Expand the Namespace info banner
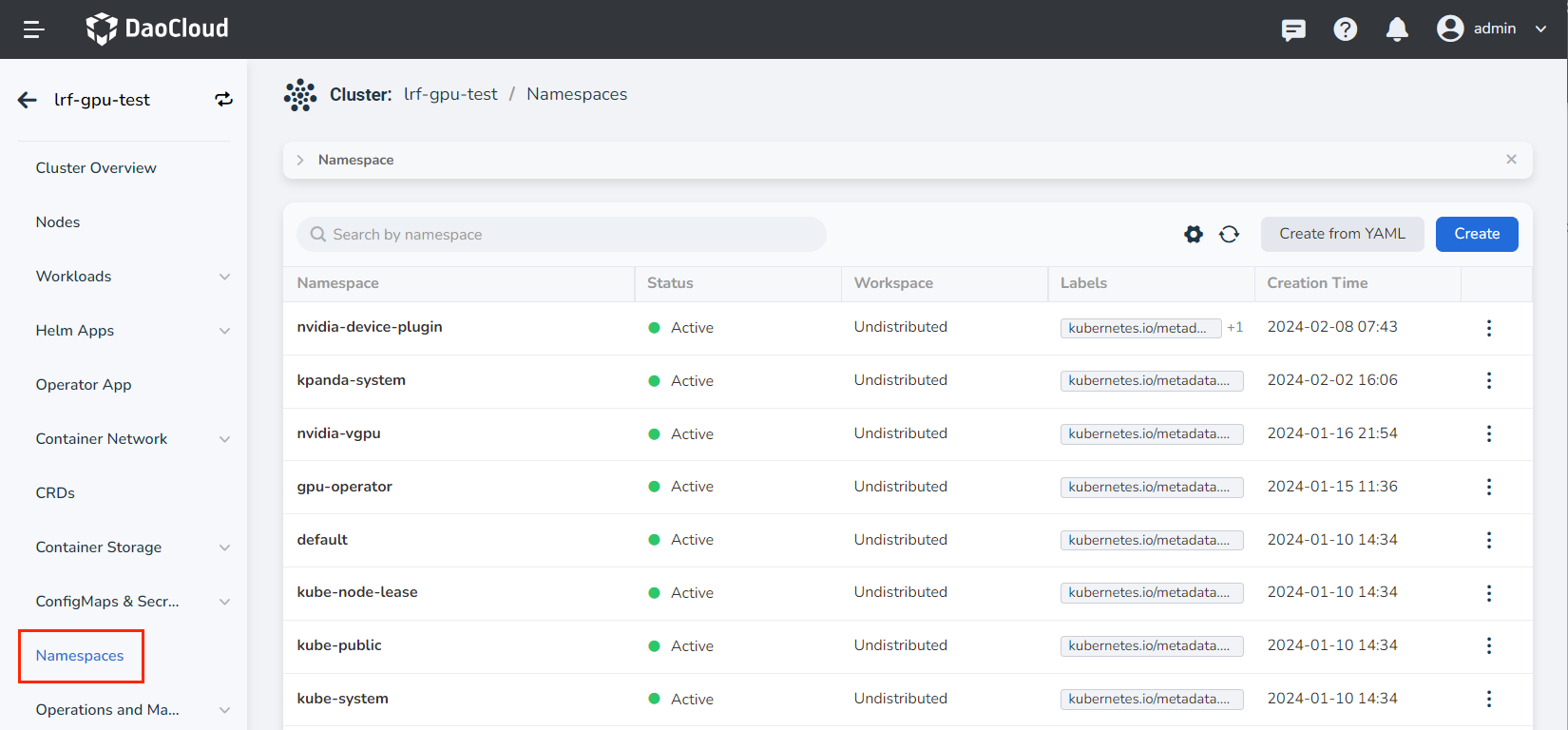The image size is (1568, 730). 300,160
